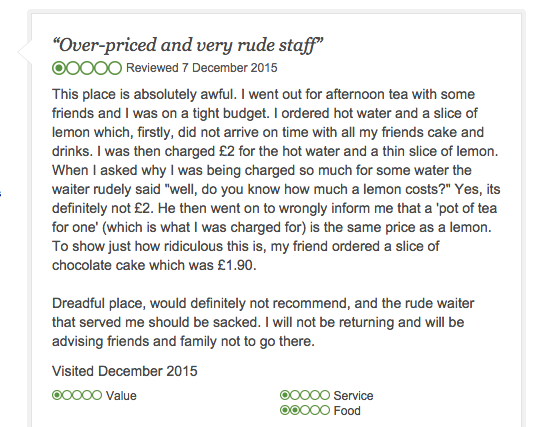This screenshot has height=427, width=536.
Task: Click the second filled Food rating bubble
Action: [x=295, y=410]
